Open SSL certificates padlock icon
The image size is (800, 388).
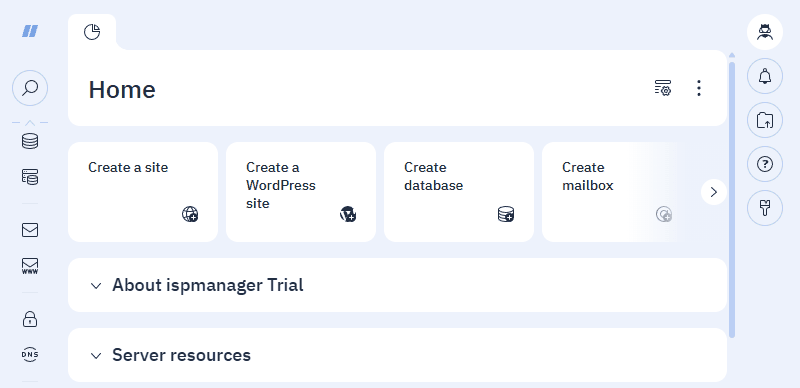(30, 319)
